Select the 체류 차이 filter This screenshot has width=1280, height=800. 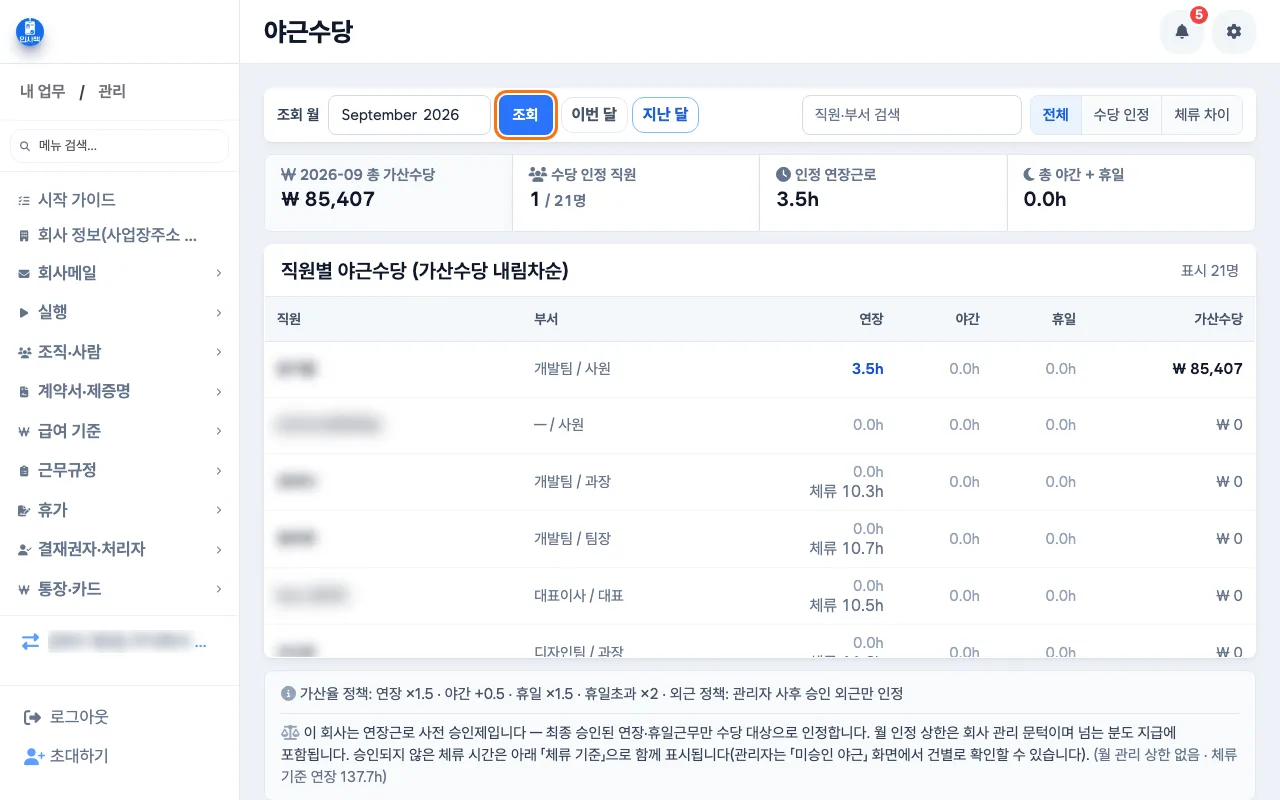click(x=1202, y=115)
